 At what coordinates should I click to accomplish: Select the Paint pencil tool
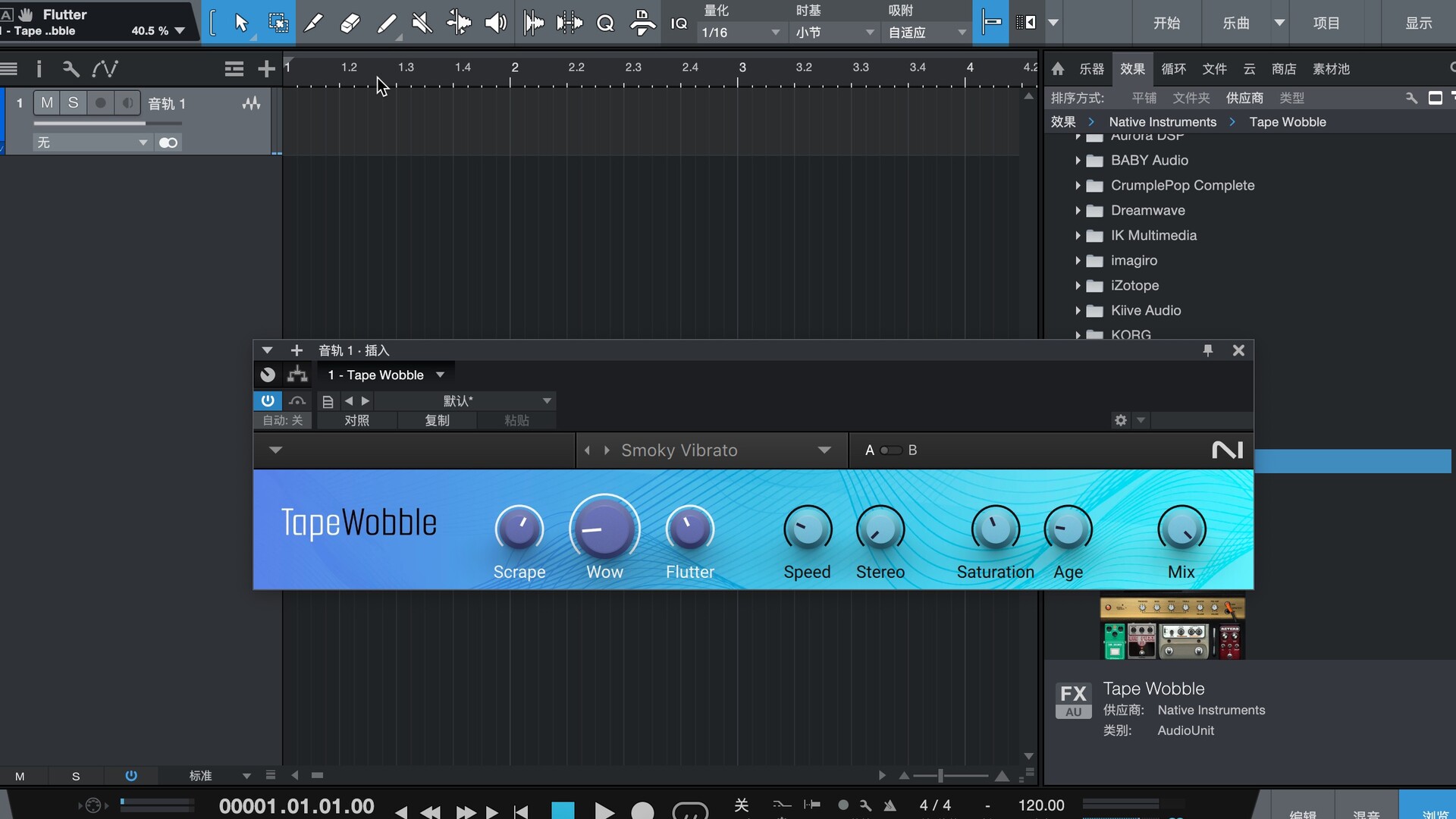click(386, 23)
